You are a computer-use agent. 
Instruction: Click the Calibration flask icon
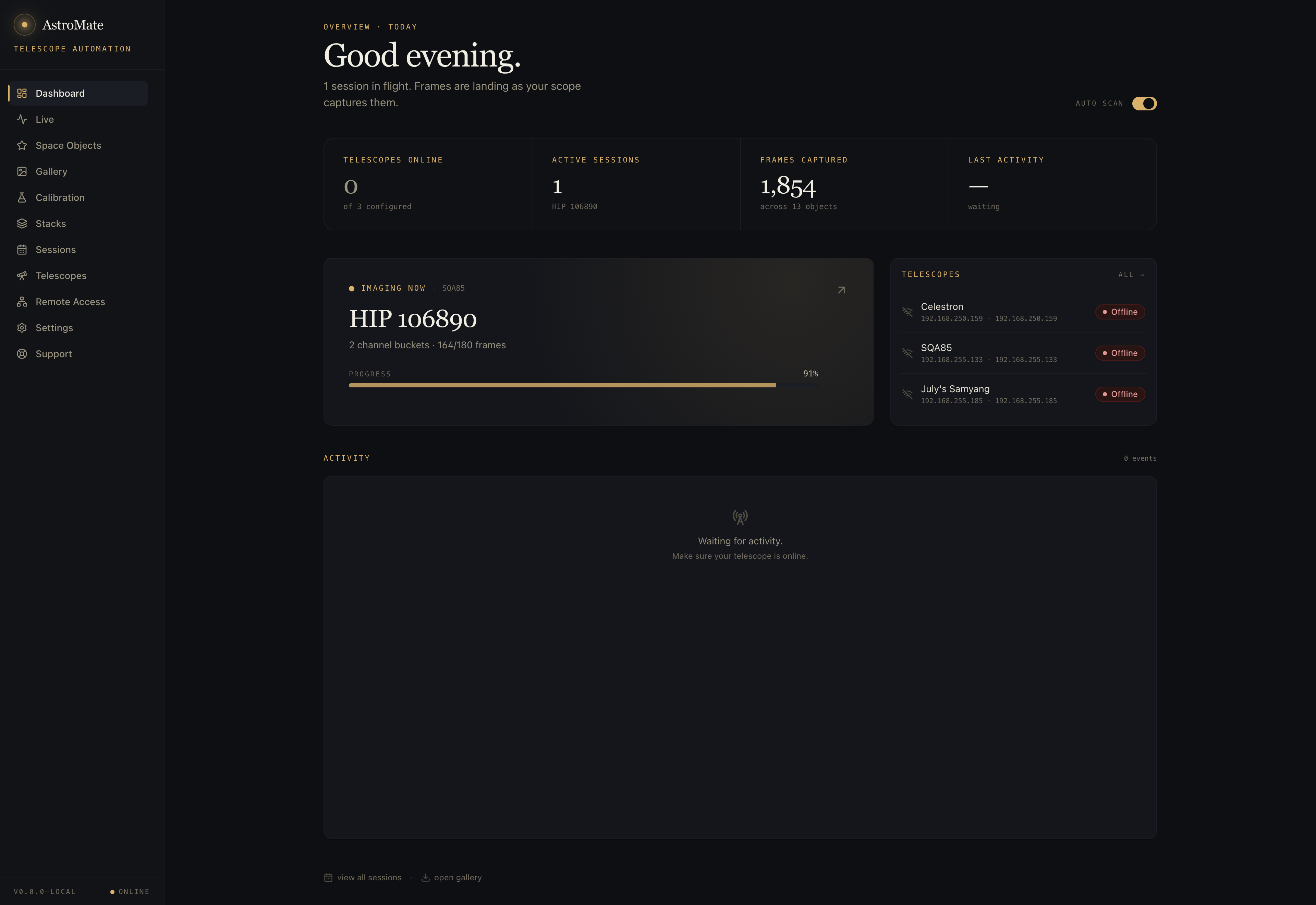22,197
